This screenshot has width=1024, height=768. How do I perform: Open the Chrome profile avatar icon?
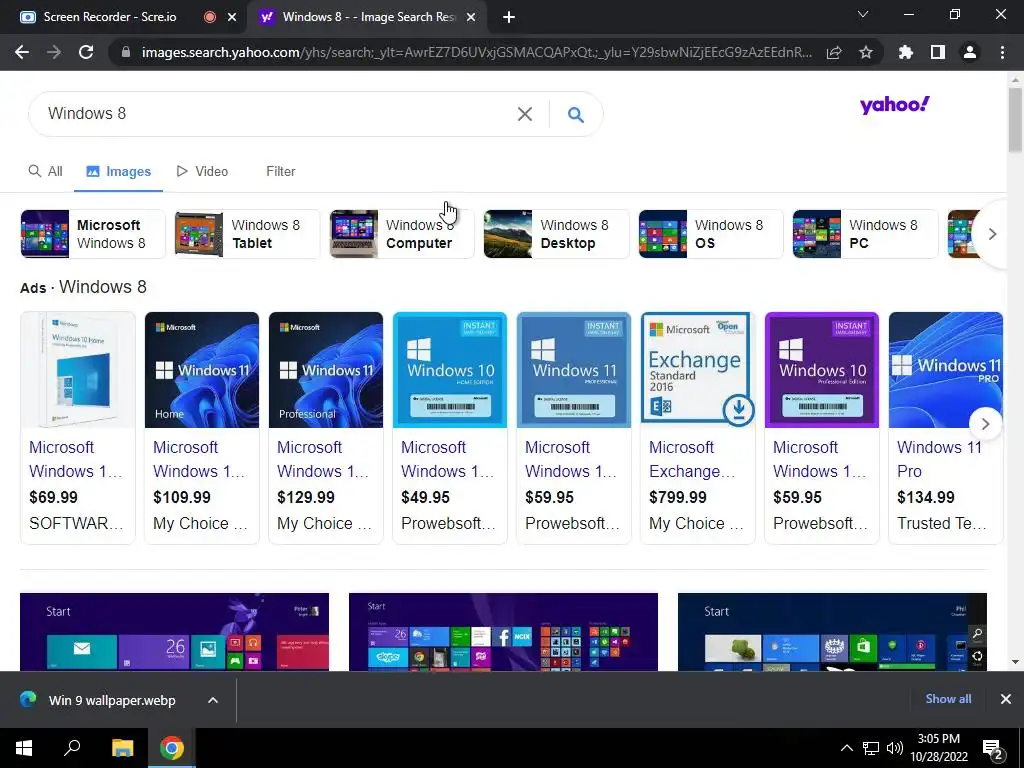click(x=970, y=52)
